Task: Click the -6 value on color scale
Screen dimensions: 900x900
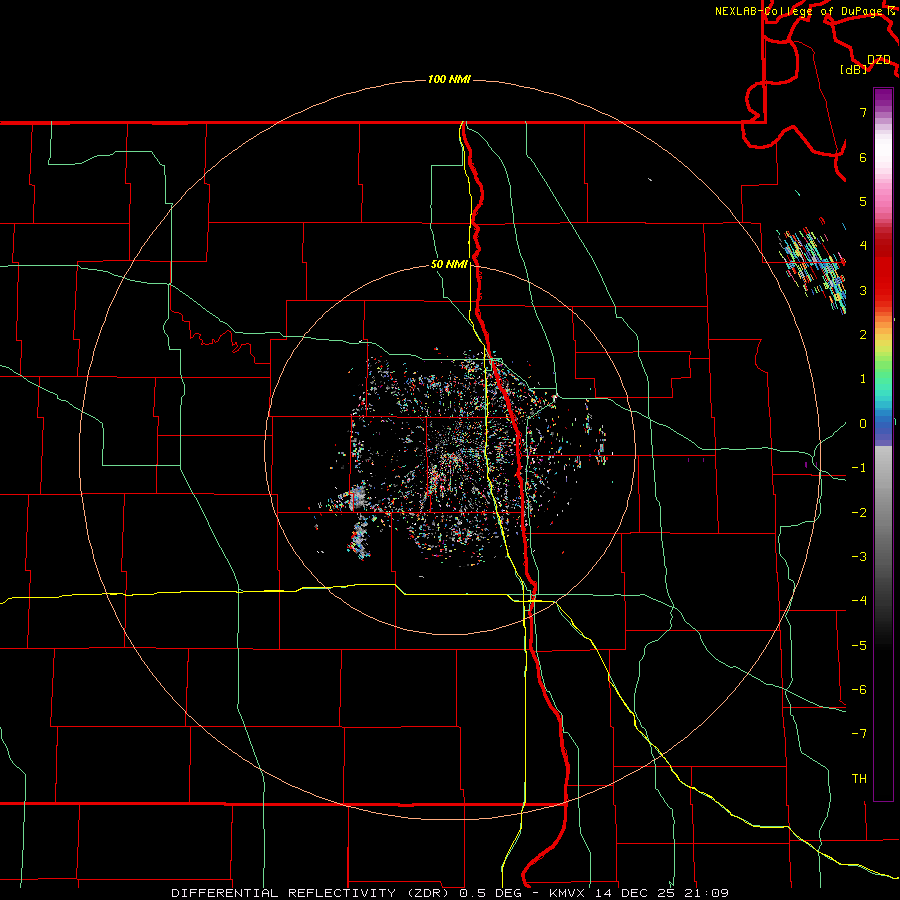Action: pos(859,690)
